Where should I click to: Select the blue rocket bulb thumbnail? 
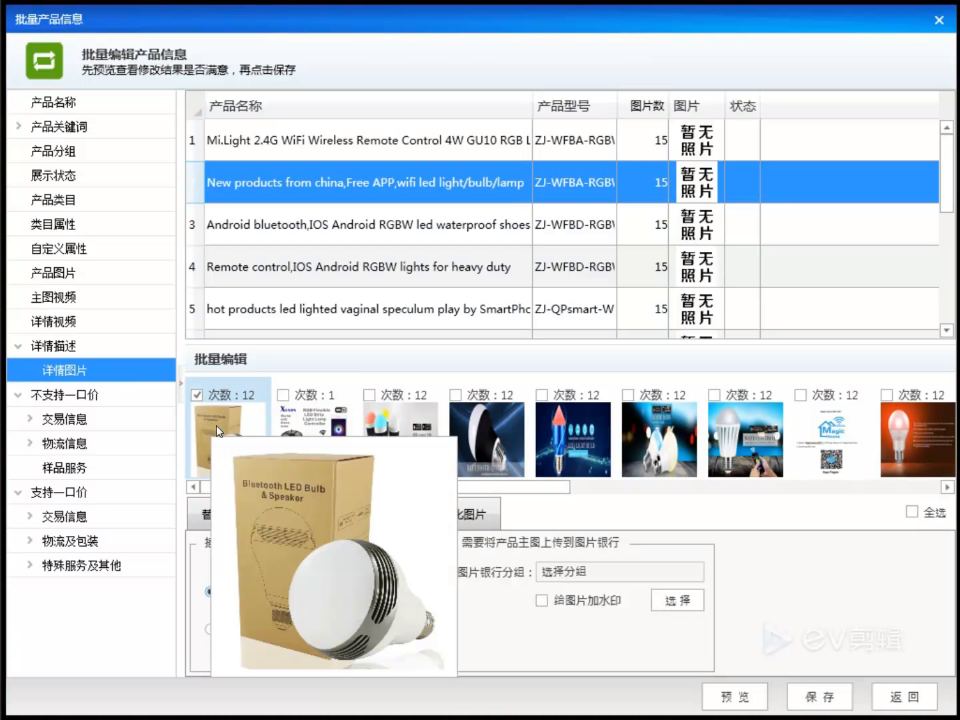click(573, 440)
